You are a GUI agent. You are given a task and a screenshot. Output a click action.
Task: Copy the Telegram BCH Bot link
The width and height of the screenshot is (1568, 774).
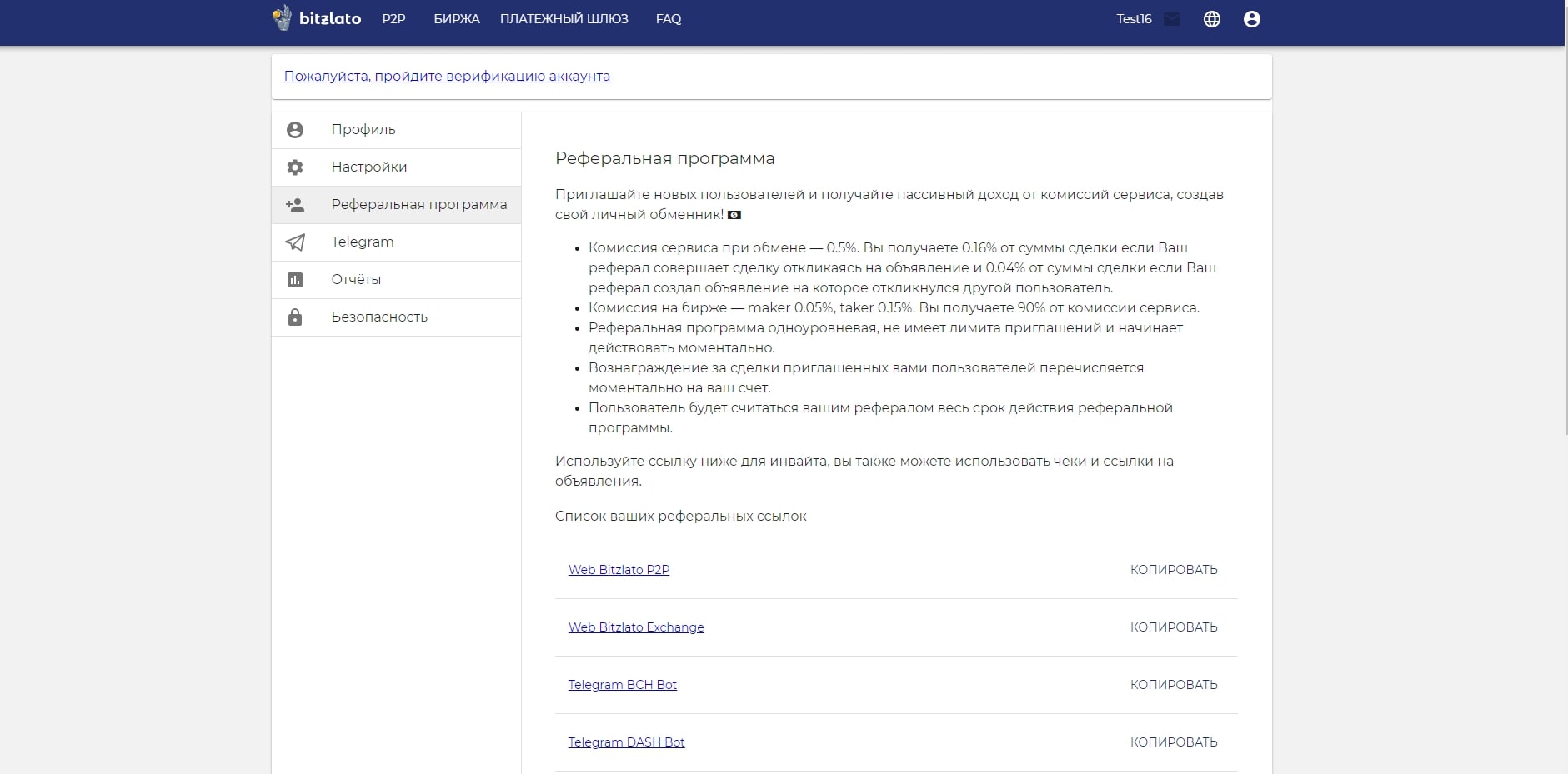(x=1174, y=685)
